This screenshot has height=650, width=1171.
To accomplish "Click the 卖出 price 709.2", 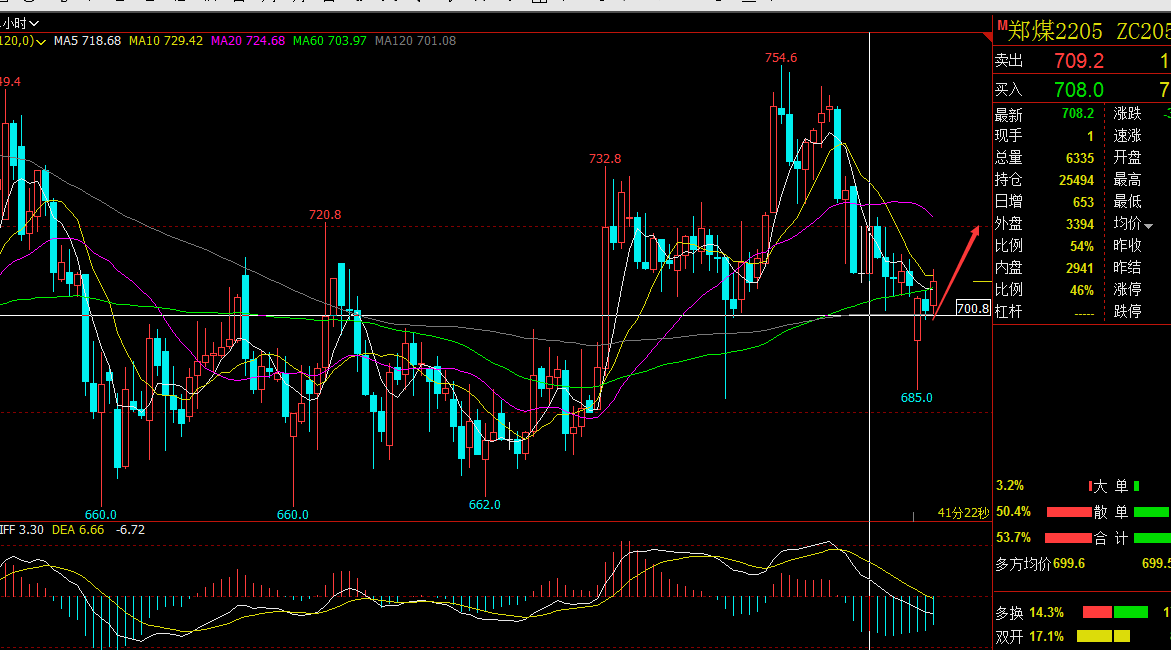I will pyautogui.click(x=1079, y=61).
